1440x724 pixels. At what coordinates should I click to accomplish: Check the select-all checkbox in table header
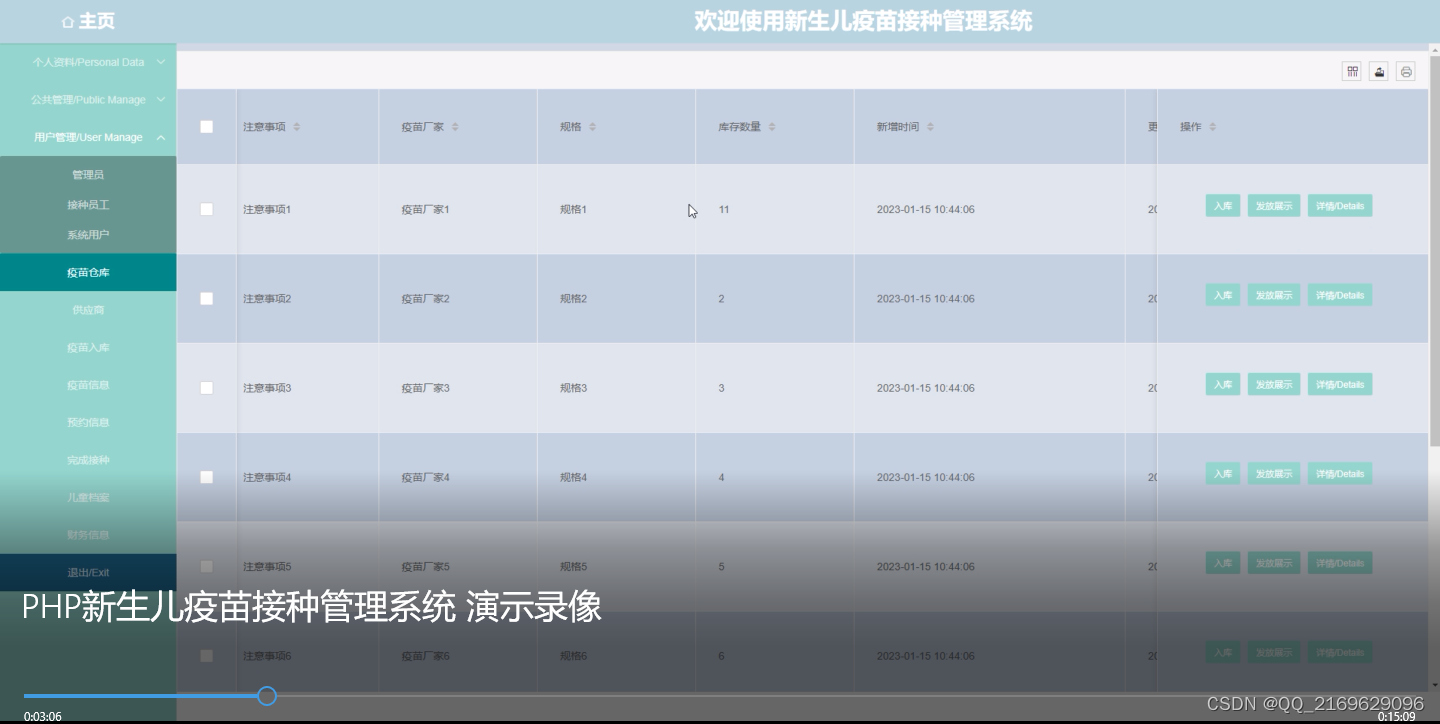pyautogui.click(x=207, y=127)
